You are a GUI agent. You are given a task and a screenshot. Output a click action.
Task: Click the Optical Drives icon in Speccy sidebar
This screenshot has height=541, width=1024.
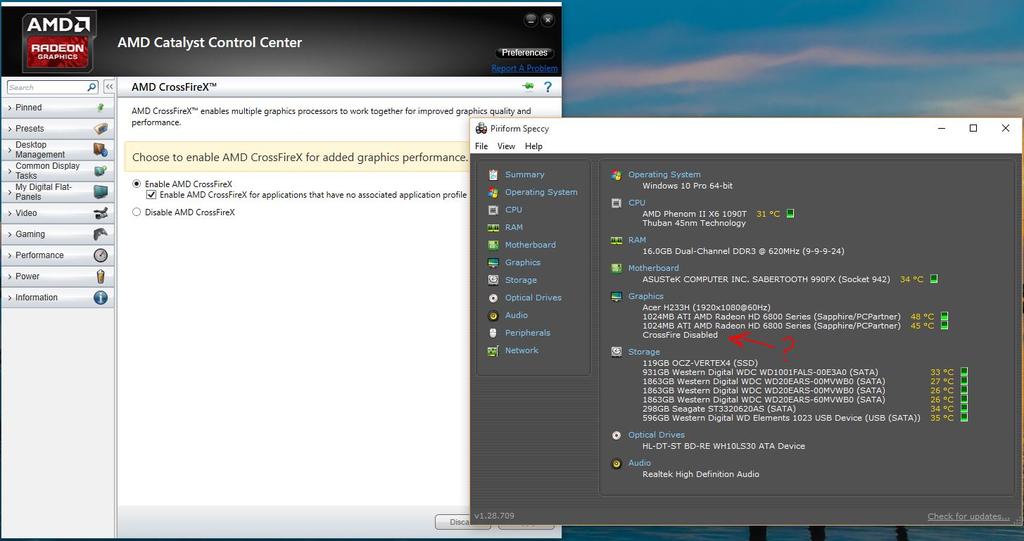(x=493, y=298)
